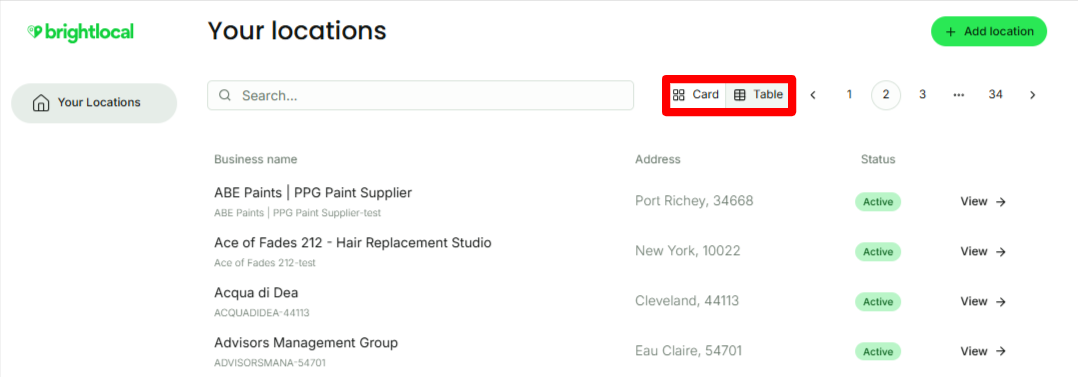Click the search magnifier icon
The height and width of the screenshot is (377, 1078).
click(x=224, y=95)
